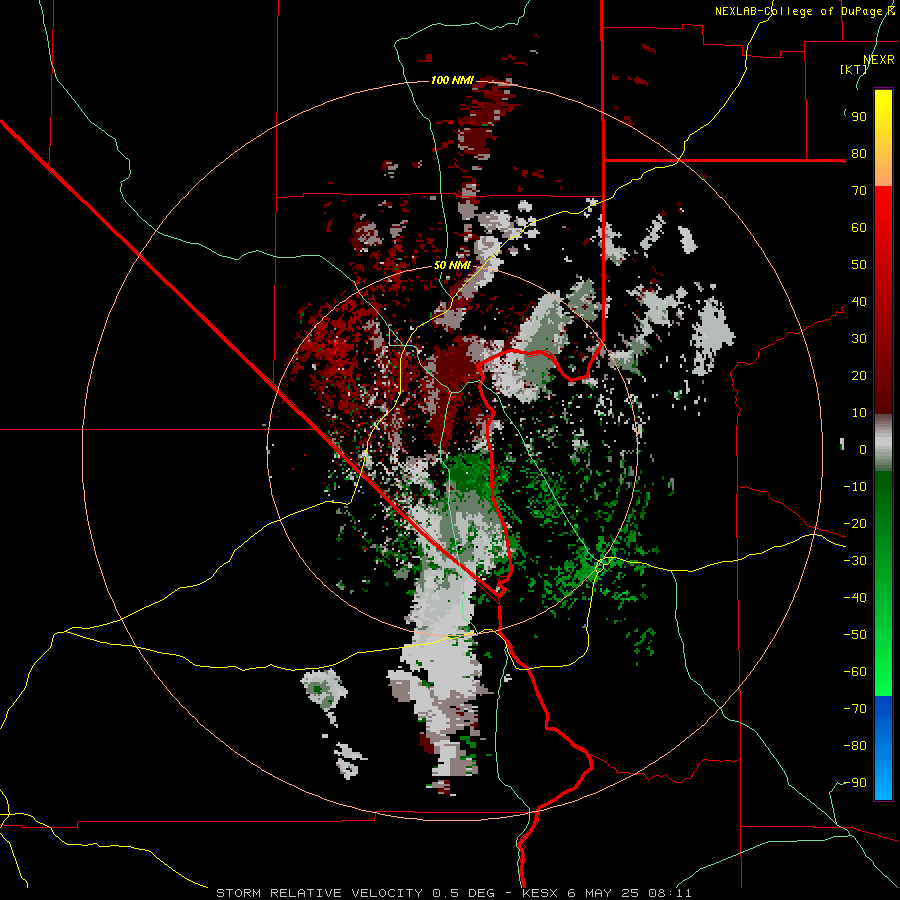Click the yellow top segment of color bar
The image size is (900, 900).
[883, 138]
